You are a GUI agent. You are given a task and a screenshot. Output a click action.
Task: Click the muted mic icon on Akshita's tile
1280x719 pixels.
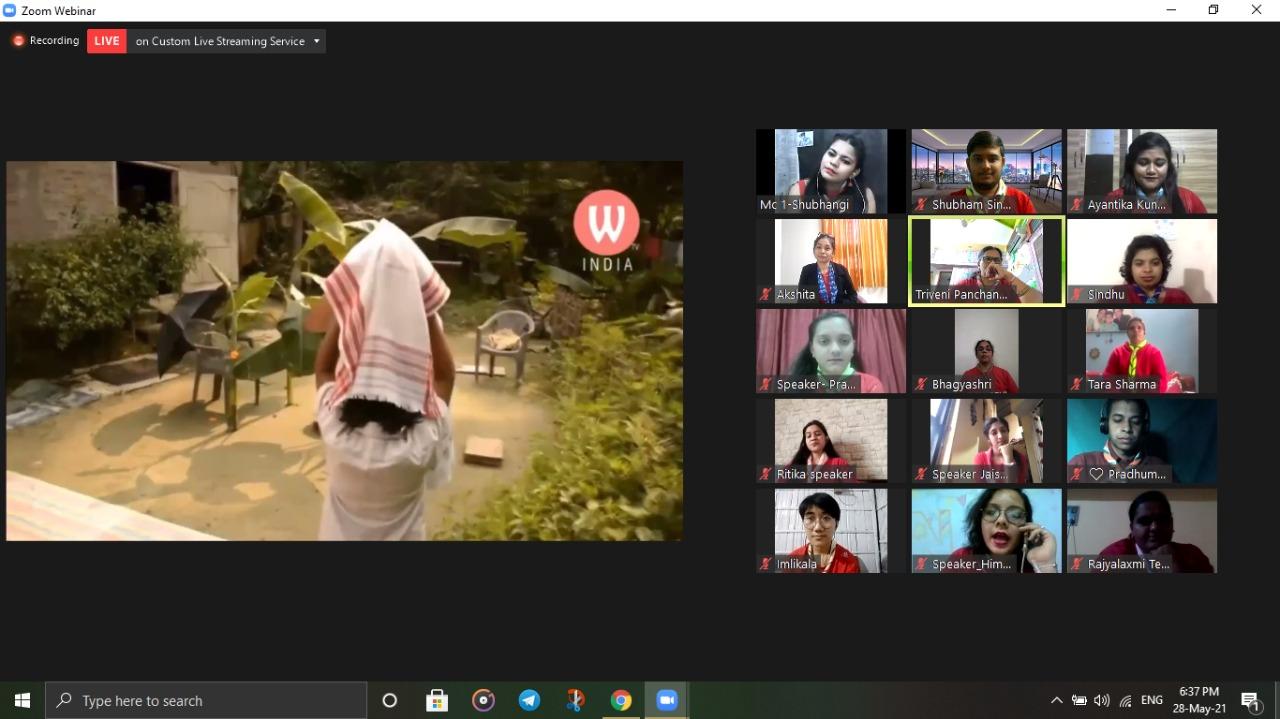766,295
